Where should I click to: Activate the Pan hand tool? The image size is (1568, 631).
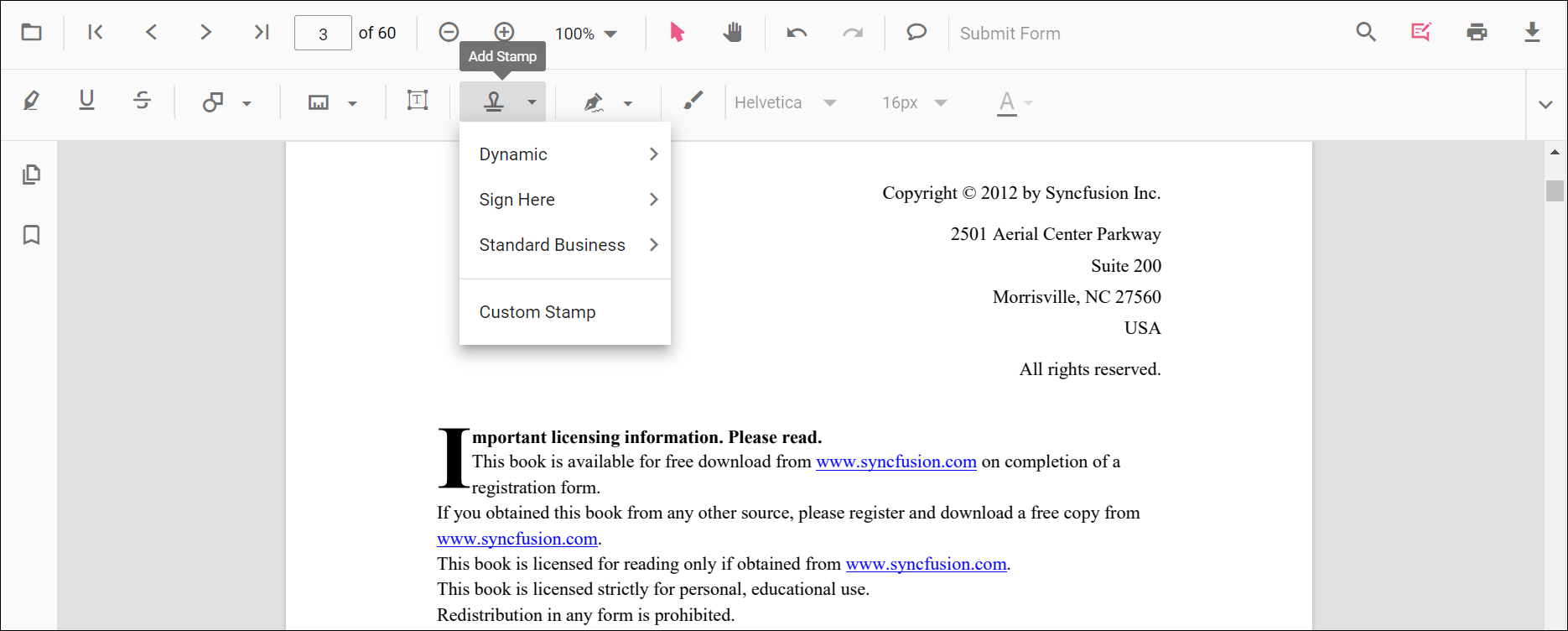732,33
